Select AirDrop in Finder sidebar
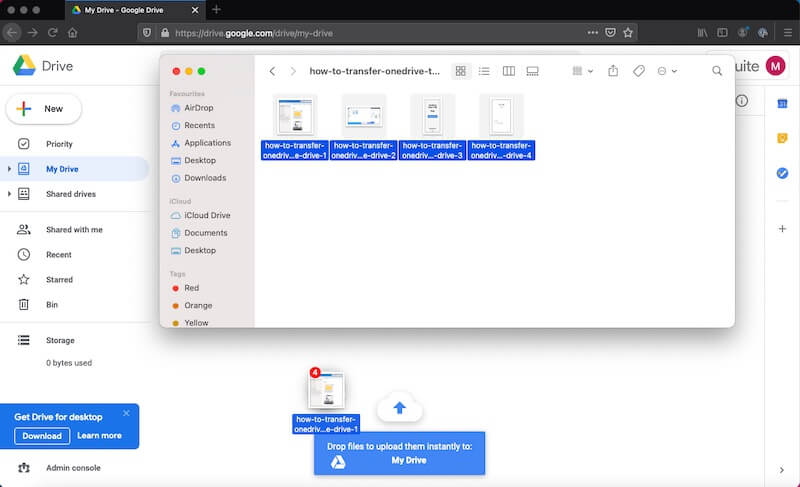Viewport: 800px width, 487px height. click(x=199, y=108)
